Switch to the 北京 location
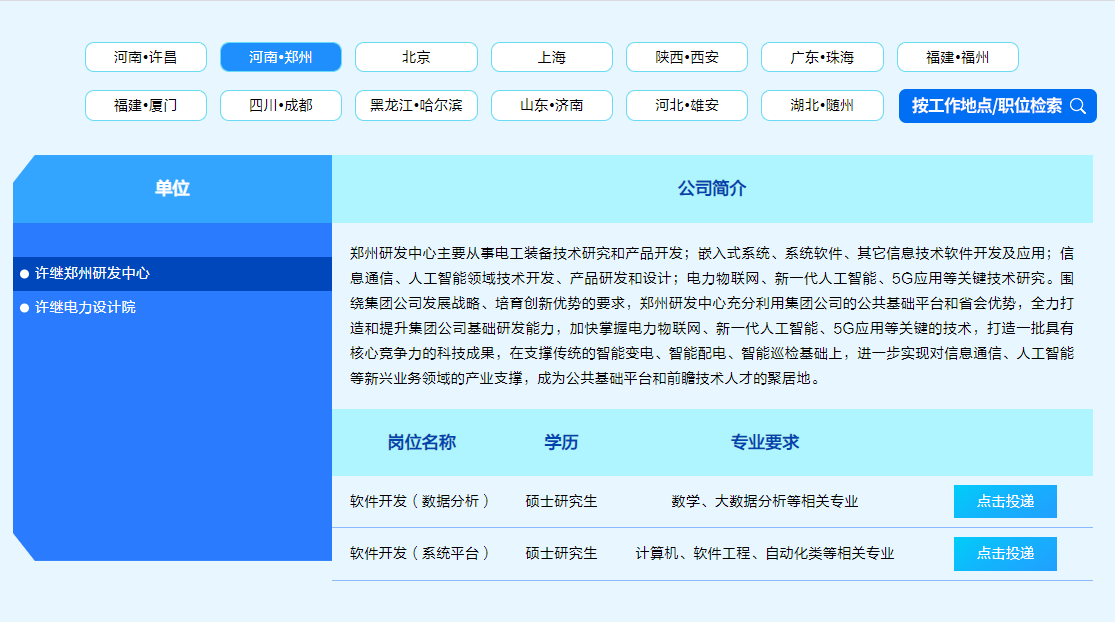Image resolution: width=1115 pixels, height=622 pixels. coord(416,57)
